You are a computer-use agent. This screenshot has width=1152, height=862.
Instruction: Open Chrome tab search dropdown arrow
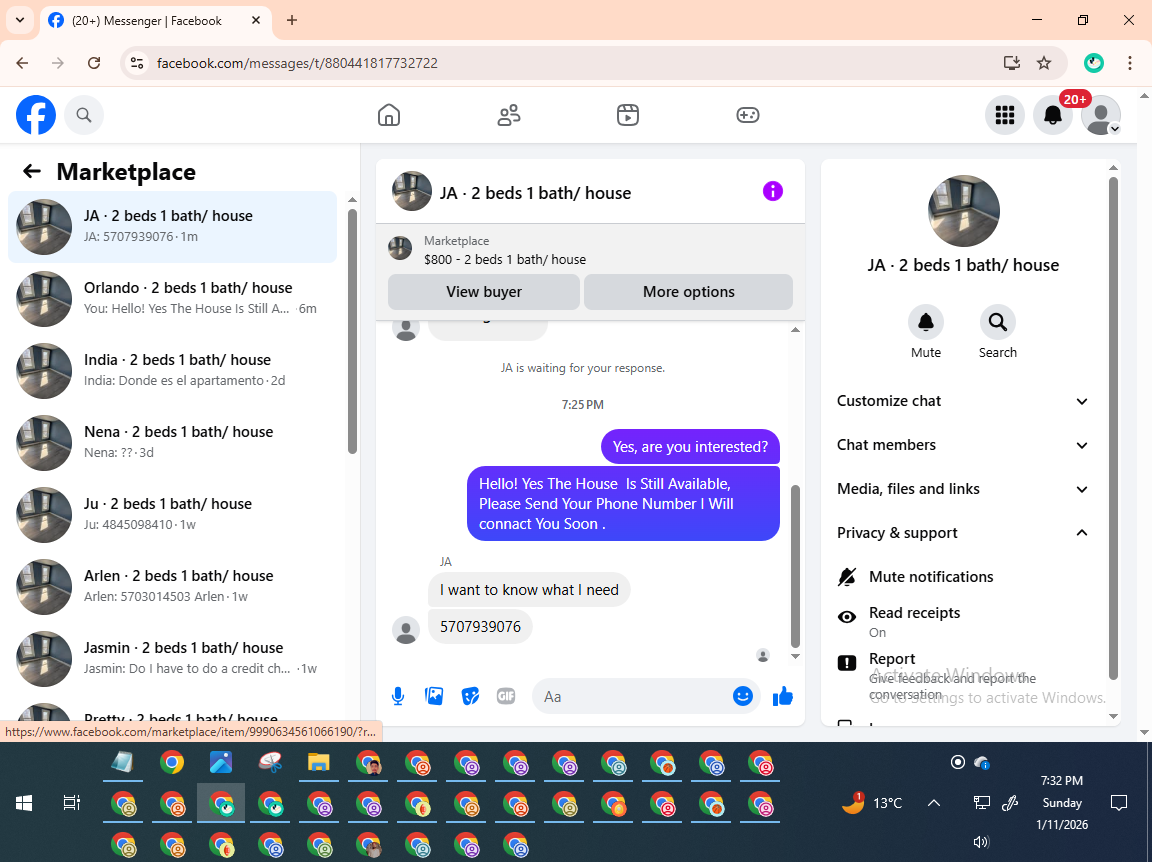coord(20,20)
